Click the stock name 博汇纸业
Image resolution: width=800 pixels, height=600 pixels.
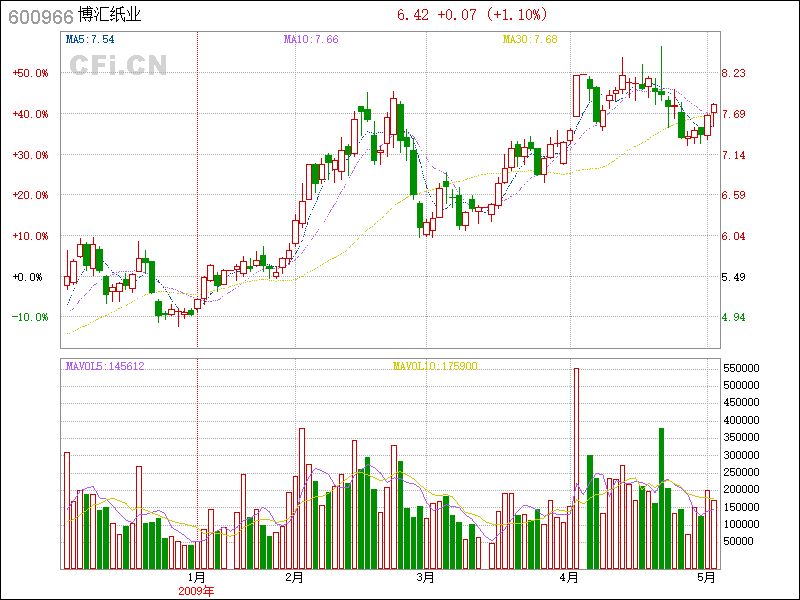click(x=108, y=15)
